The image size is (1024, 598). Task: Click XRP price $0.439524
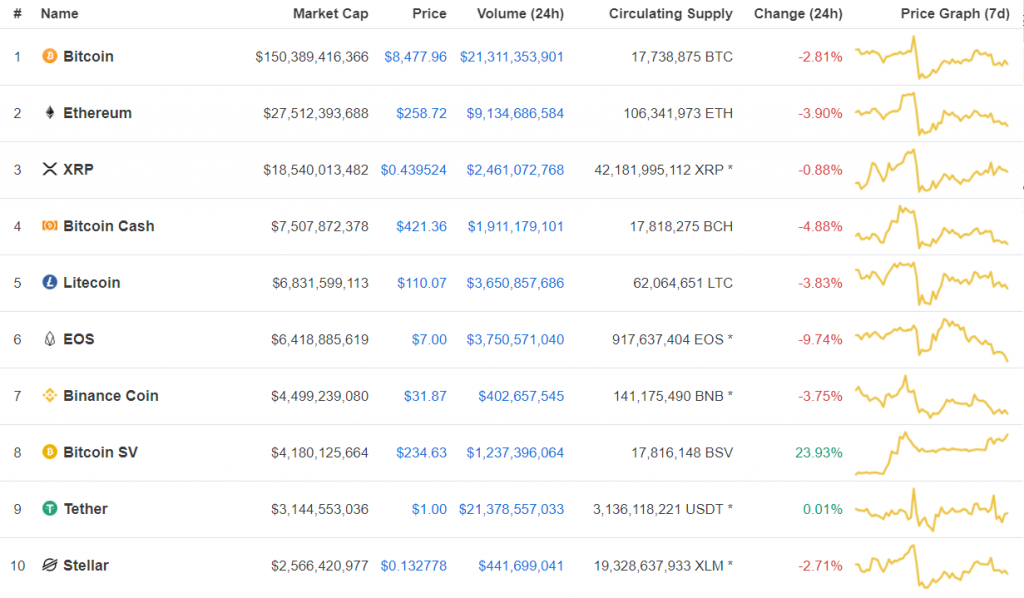click(413, 170)
